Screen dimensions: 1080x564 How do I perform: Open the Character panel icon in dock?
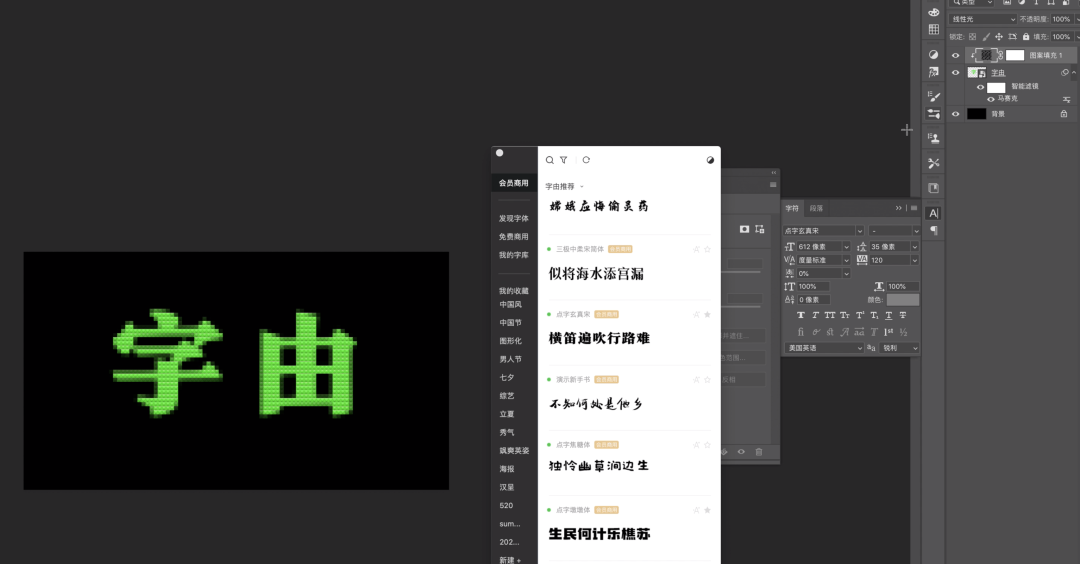click(x=933, y=213)
